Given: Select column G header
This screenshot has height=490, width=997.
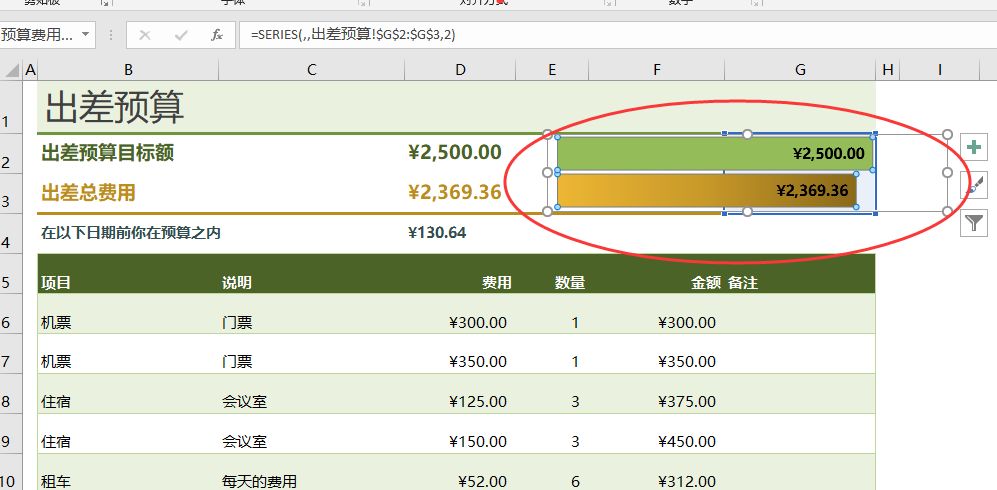Looking at the screenshot, I should pyautogui.click(x=800, y=69).
